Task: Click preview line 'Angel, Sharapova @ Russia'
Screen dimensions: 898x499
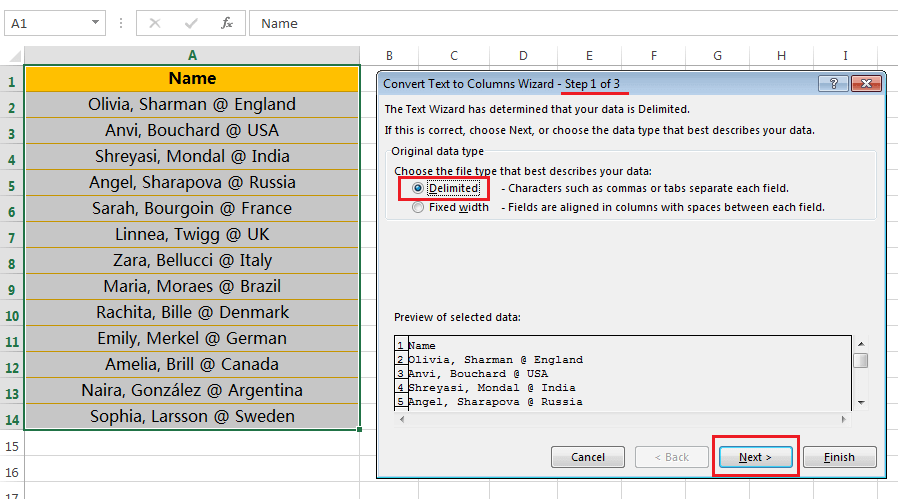Action: 495,402
